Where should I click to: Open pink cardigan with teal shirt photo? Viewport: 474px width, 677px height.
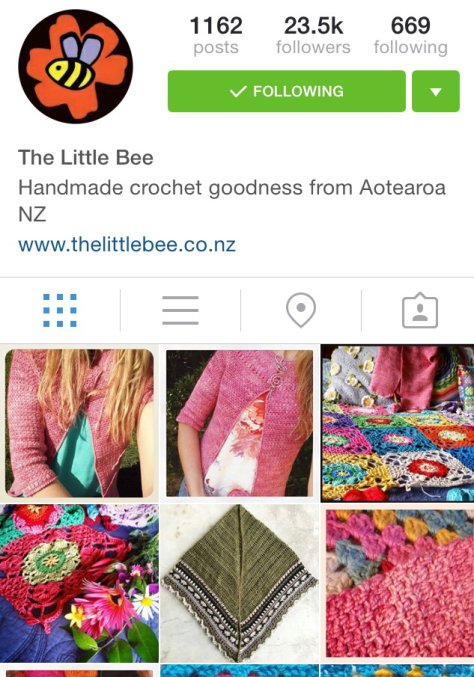point(79,423)
